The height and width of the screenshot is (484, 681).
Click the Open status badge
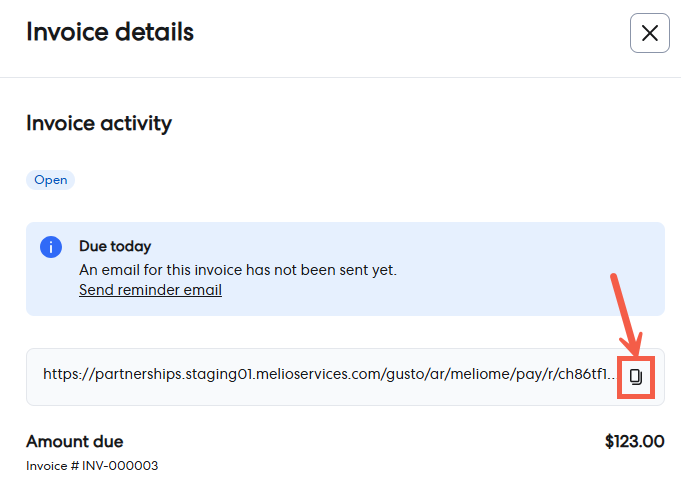(50, 180)
